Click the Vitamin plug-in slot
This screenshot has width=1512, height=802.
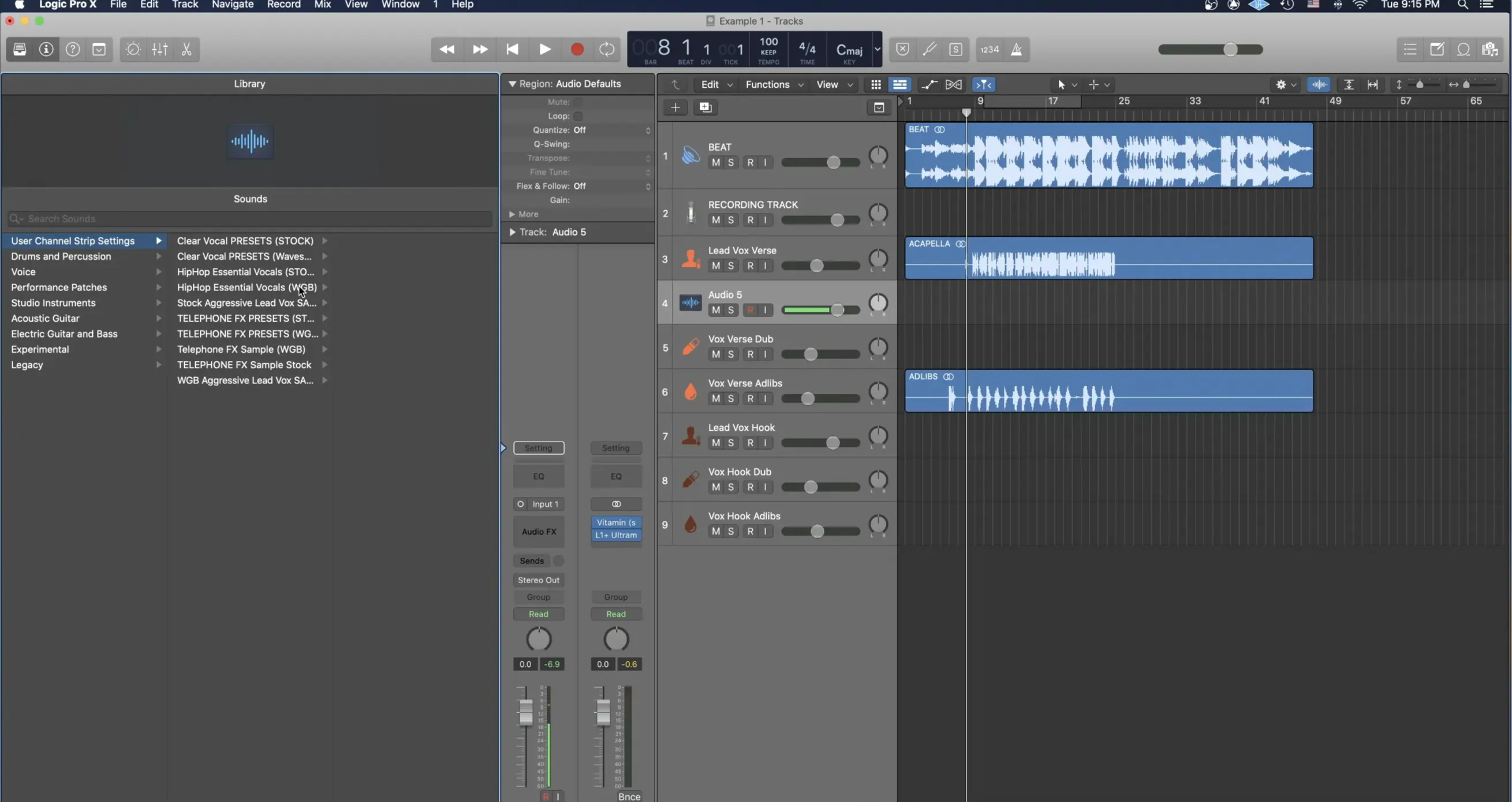tap(616, 523)
